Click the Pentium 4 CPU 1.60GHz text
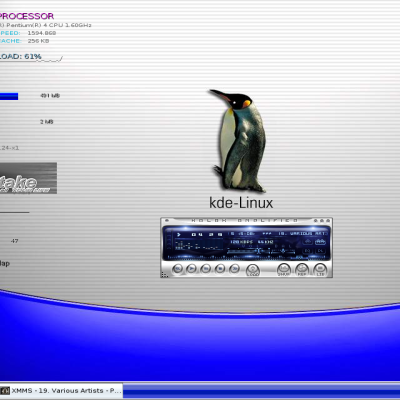This screenshot has width=400, height=400. pyautogui.click(x=45, y=25)
